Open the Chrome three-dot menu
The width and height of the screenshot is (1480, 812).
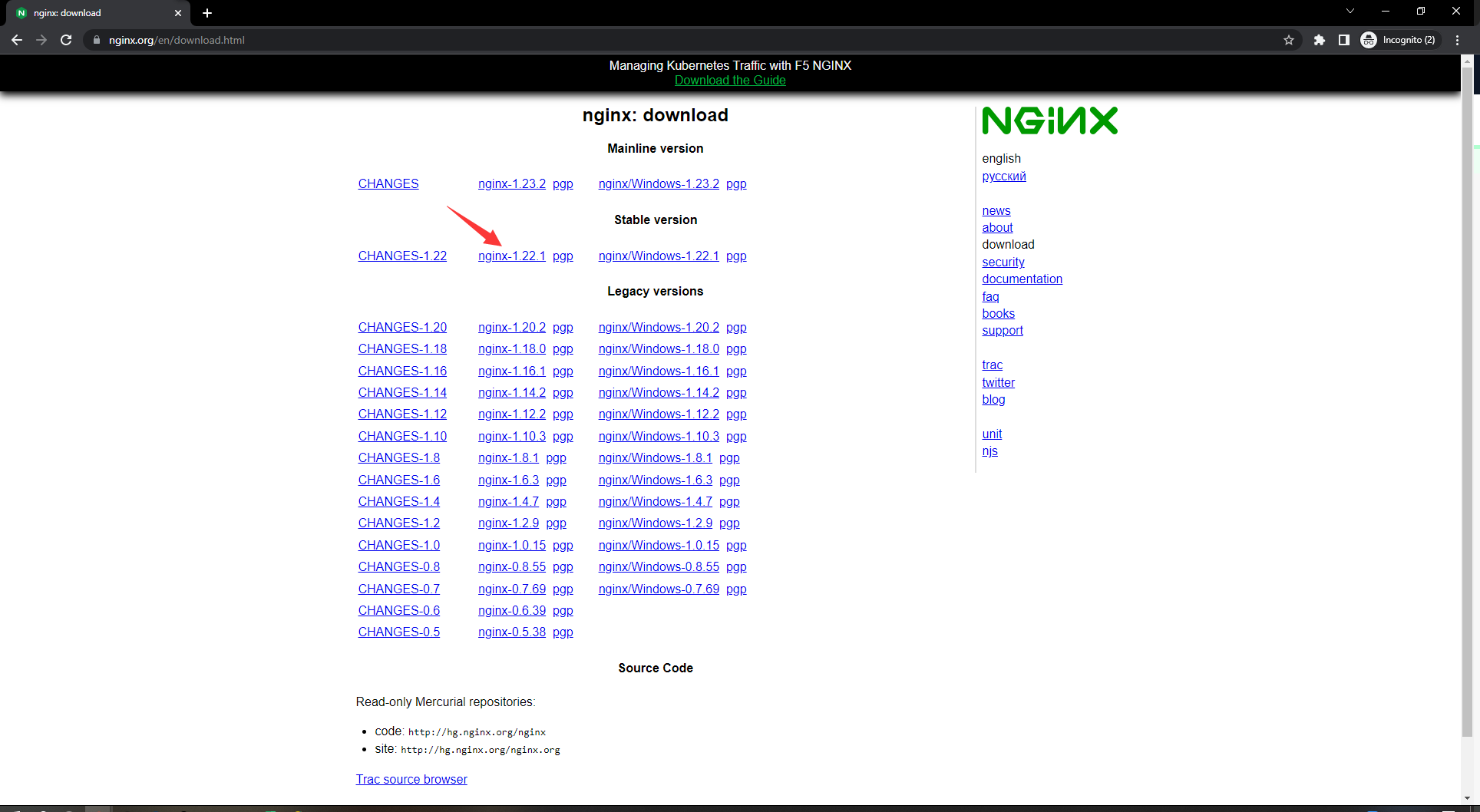click(x=1457, y=40)
